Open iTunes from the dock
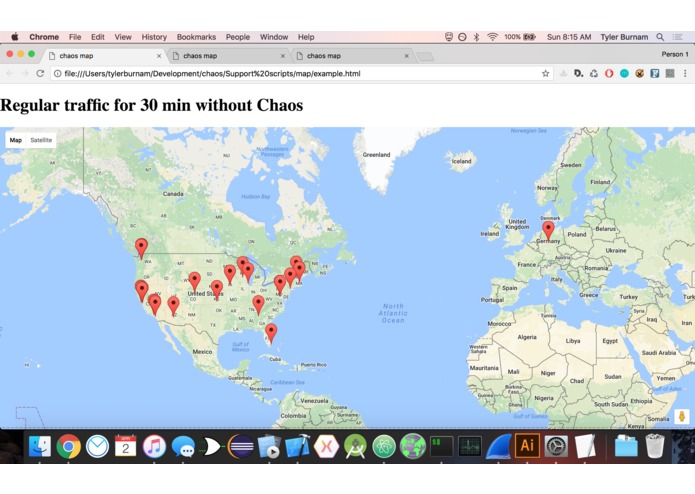The height and width of the screenshot is (494, 695). [154, 446]
